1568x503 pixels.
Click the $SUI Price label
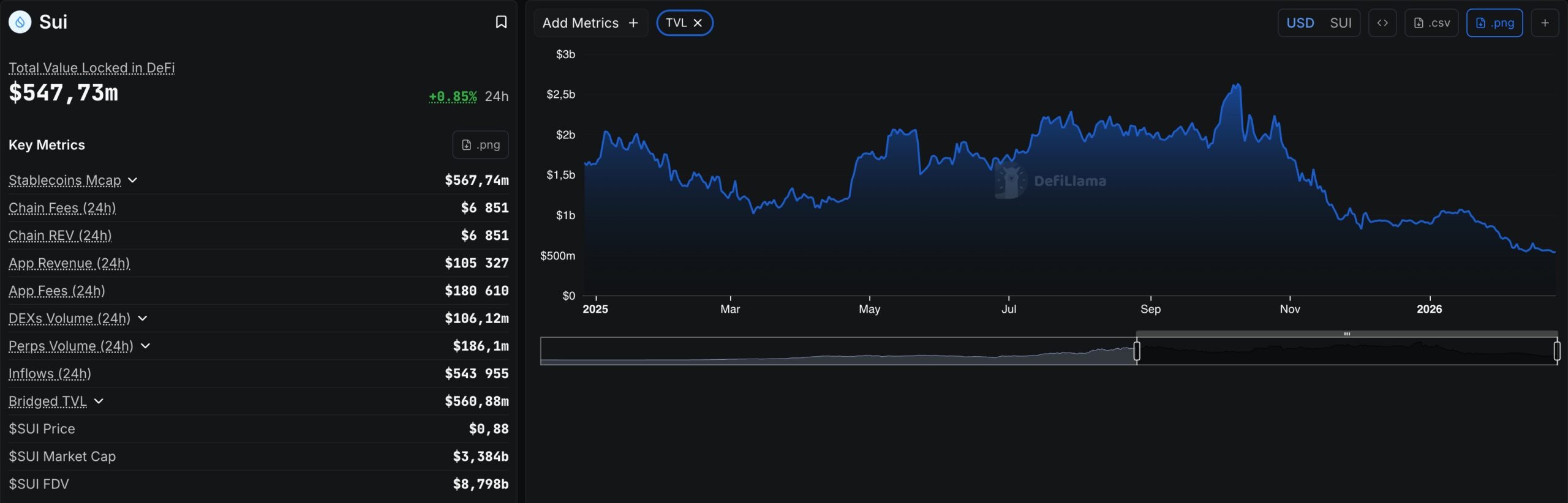pyautogui.click(x=42, y=429)
